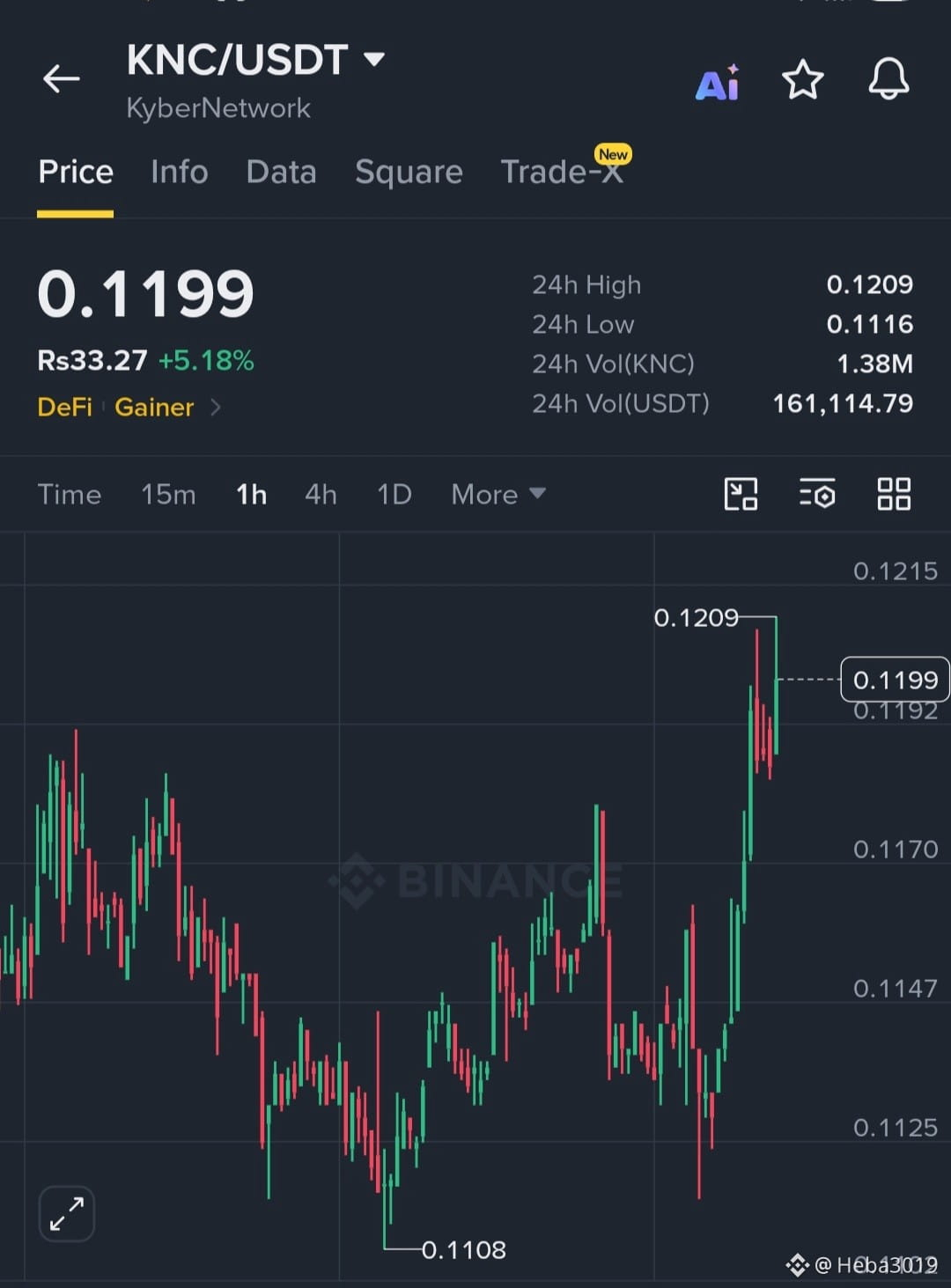
Task: Tap the large 0.1199 last price
Action: pos(146,293)
